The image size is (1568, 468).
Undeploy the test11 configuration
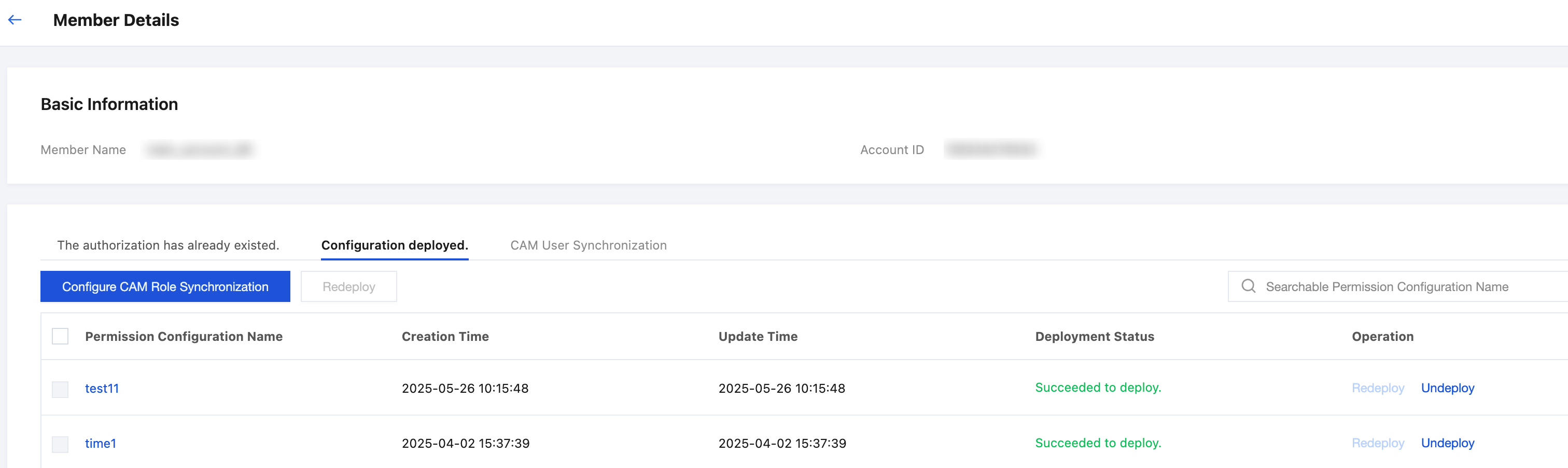[1447, 388]
